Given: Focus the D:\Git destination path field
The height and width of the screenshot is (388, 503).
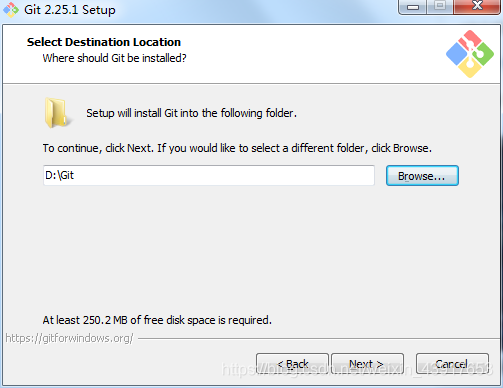Looking at the screenshot, I should point(209,175).
